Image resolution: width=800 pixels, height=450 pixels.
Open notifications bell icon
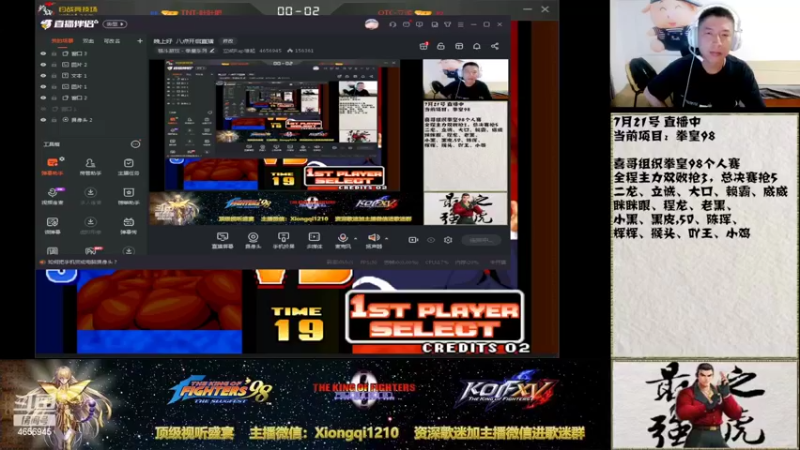[x=477, y=46]
